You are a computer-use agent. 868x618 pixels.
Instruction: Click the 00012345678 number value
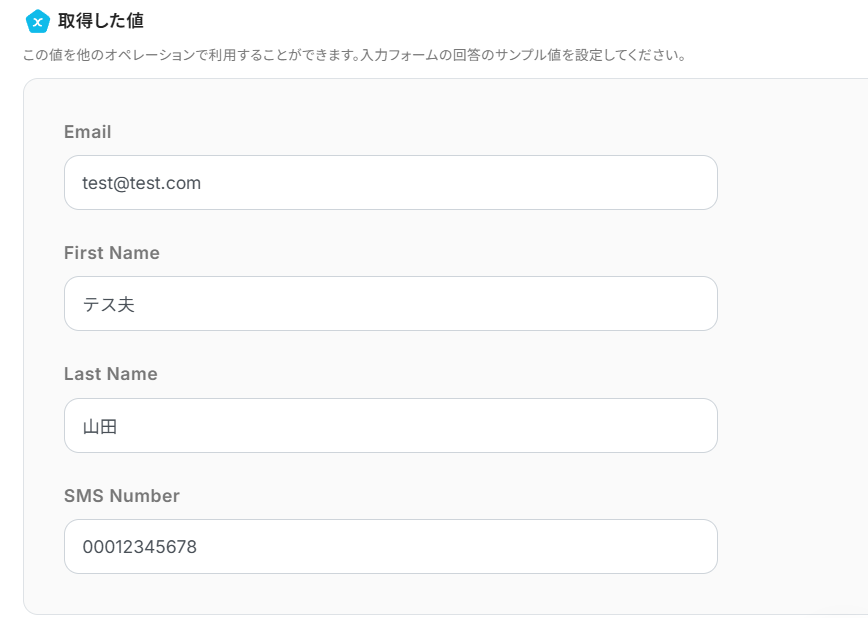pyautogui.click(x=139, y=548)
